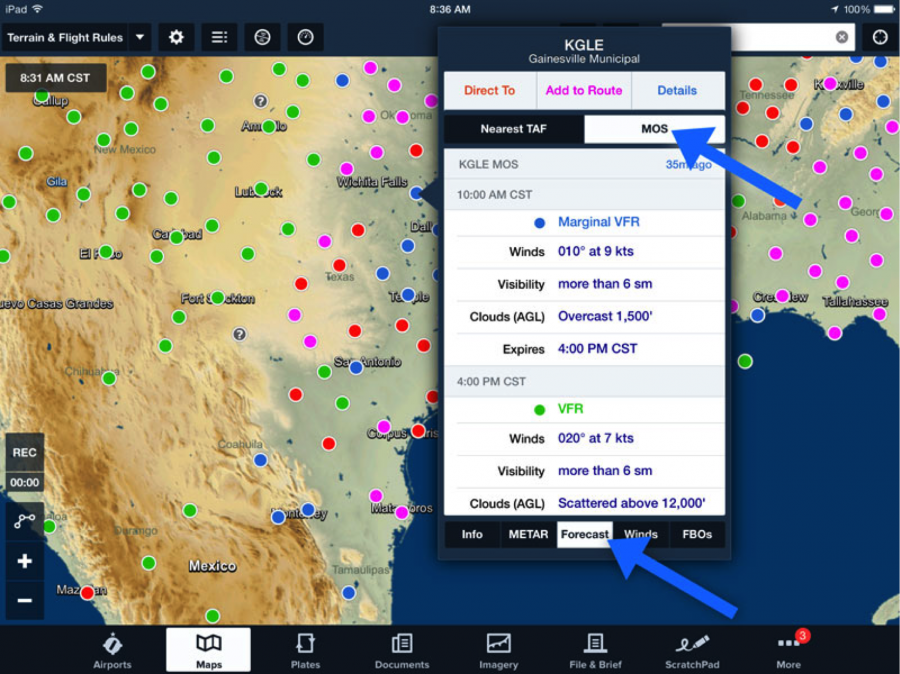Open the map settings gear icon
Image resolution: width=900 pixels, height=674 pixels.
(x=175, y=37)
